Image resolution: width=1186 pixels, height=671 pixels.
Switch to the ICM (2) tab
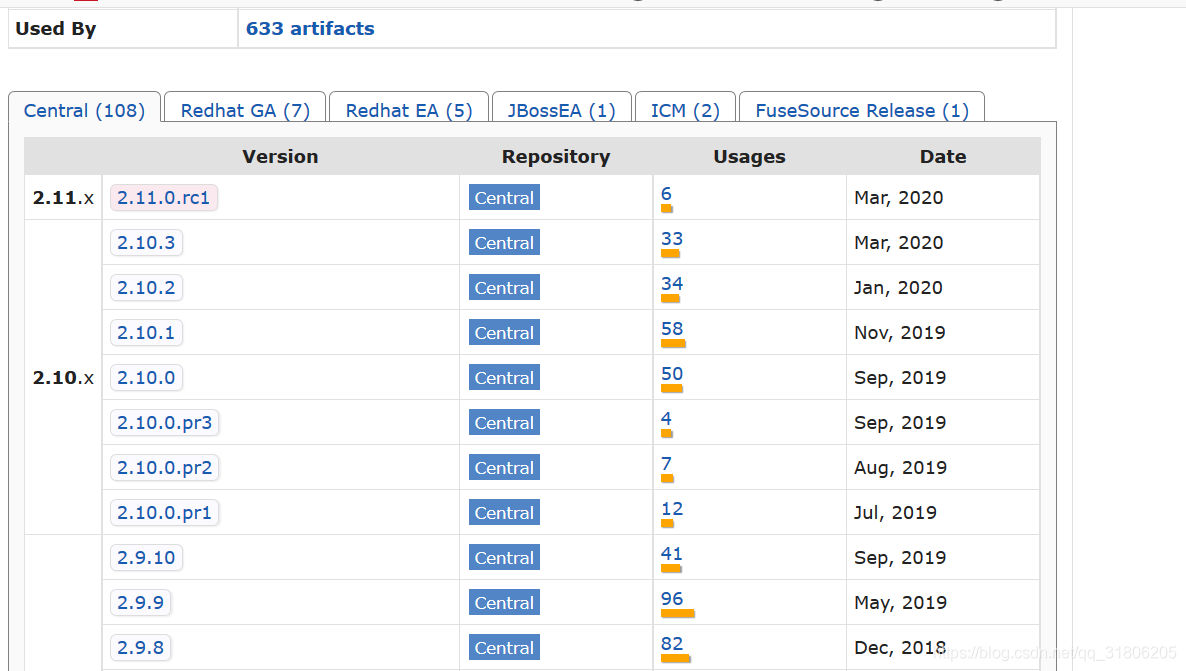(x=685, y=110)
